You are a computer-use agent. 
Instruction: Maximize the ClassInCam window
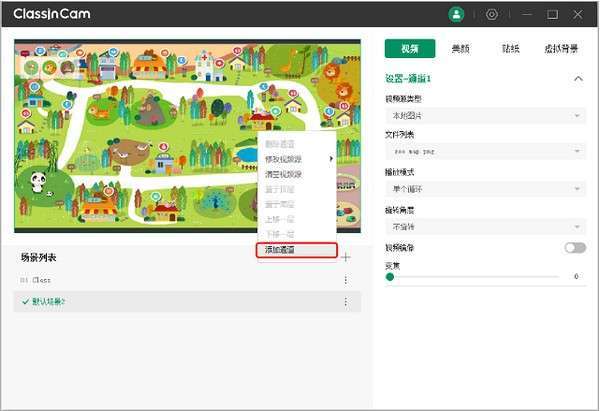tap(552, 15)
